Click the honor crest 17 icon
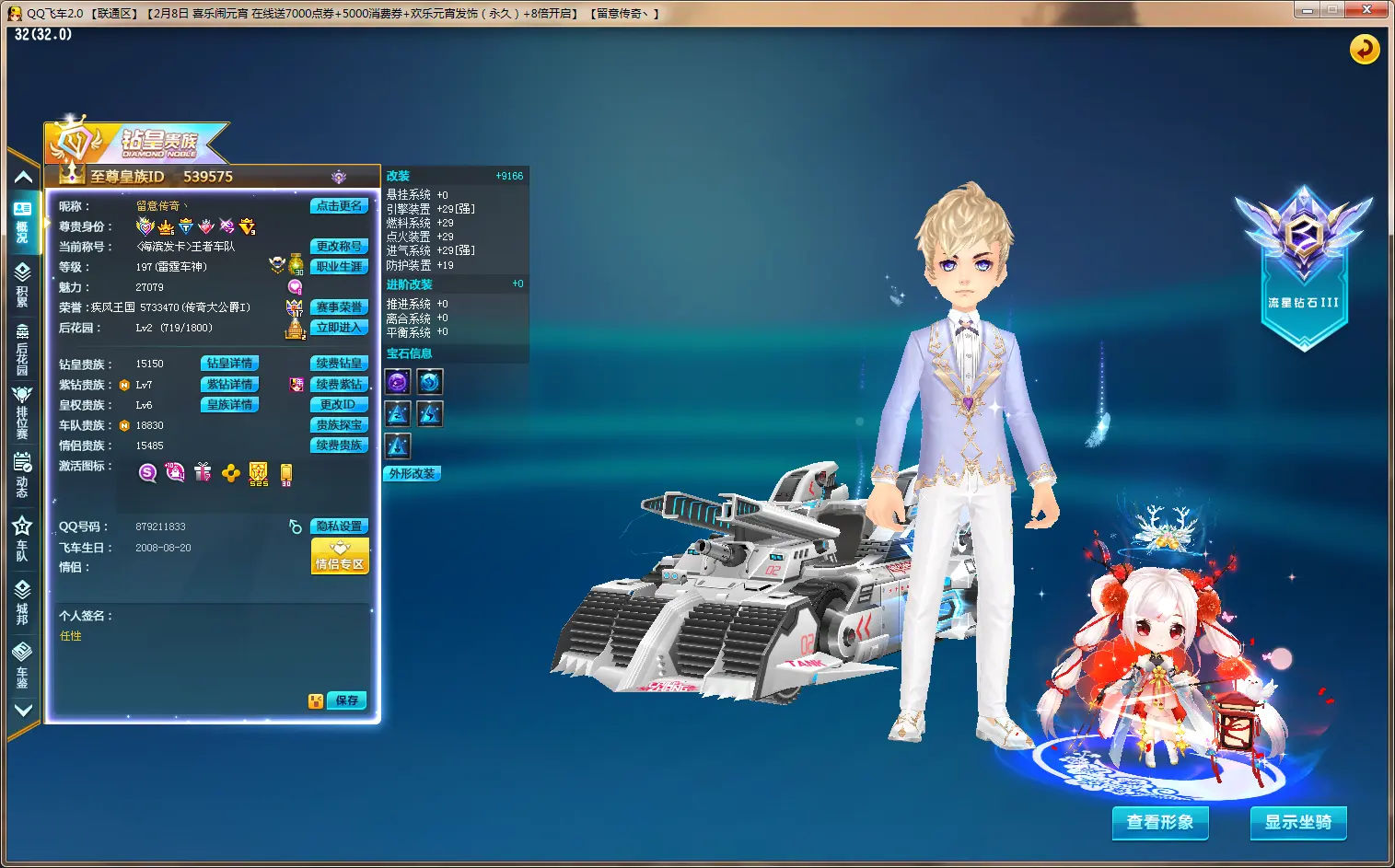This screenshot has height=868, width=1395. 295,307
